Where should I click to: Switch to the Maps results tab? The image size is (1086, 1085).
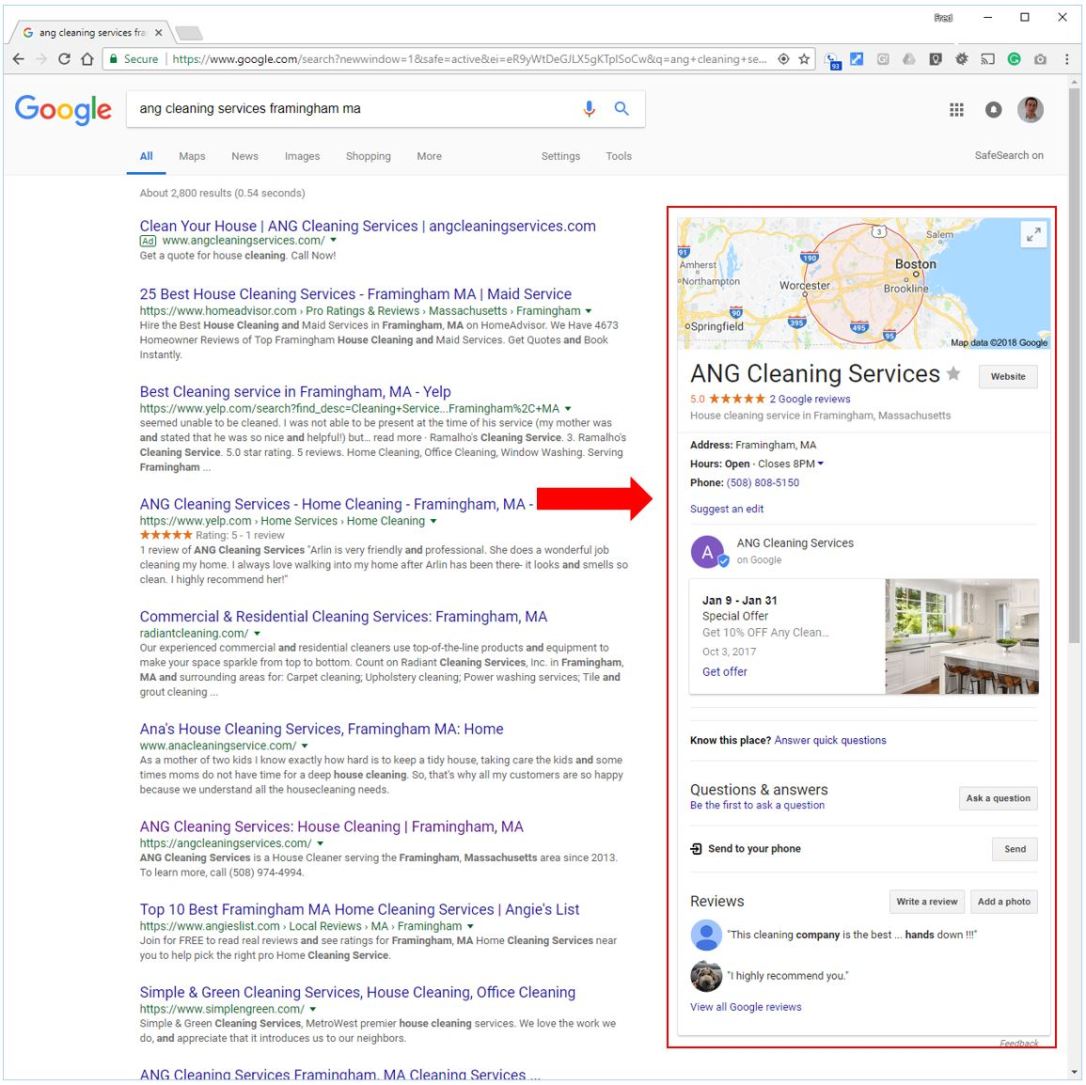pos(192,156)
